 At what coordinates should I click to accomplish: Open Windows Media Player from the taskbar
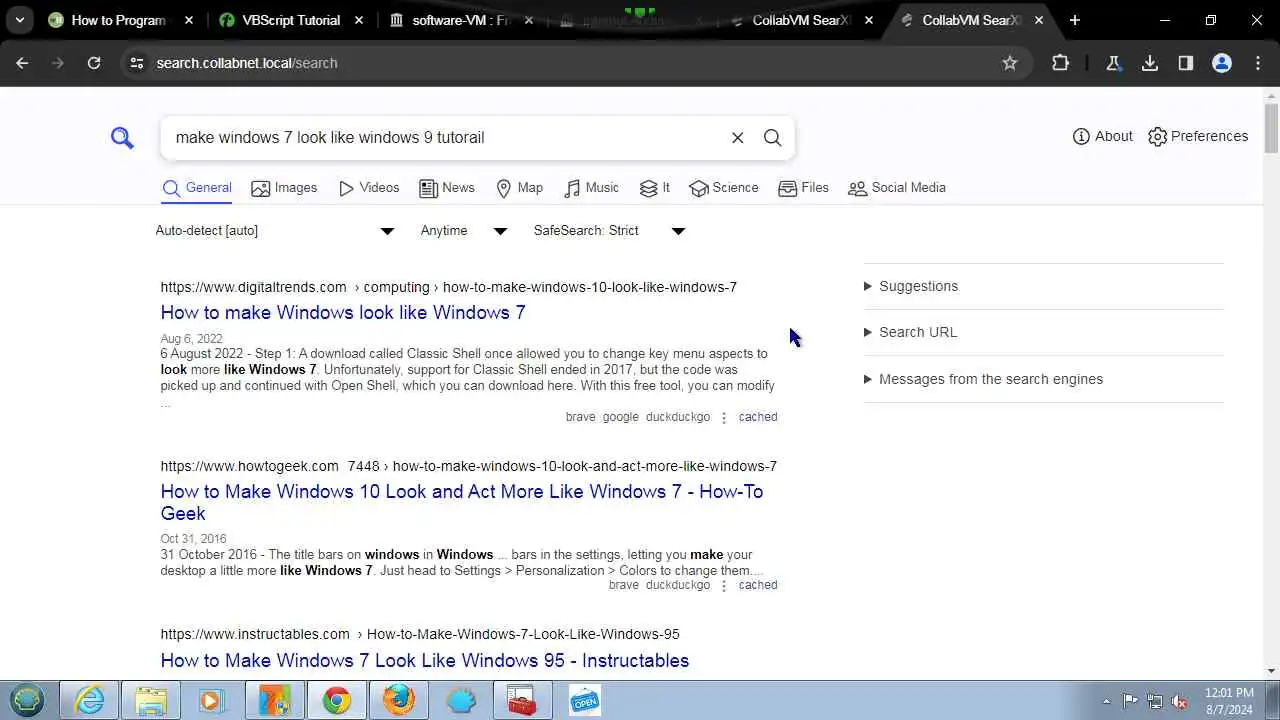point(212,700)
